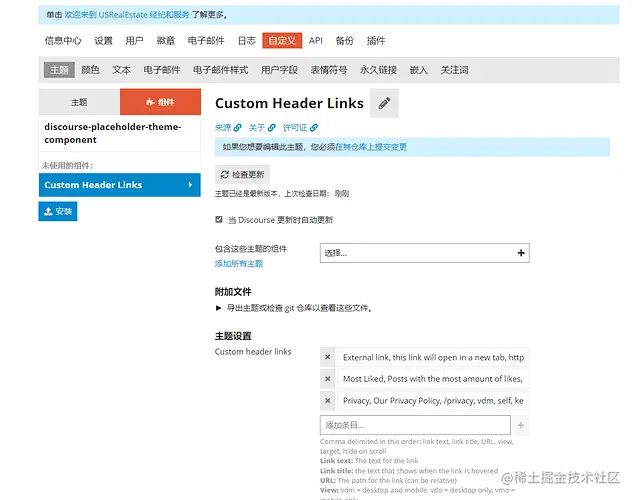Click 在其仓库上提交变更 repository link

point(371,147)
